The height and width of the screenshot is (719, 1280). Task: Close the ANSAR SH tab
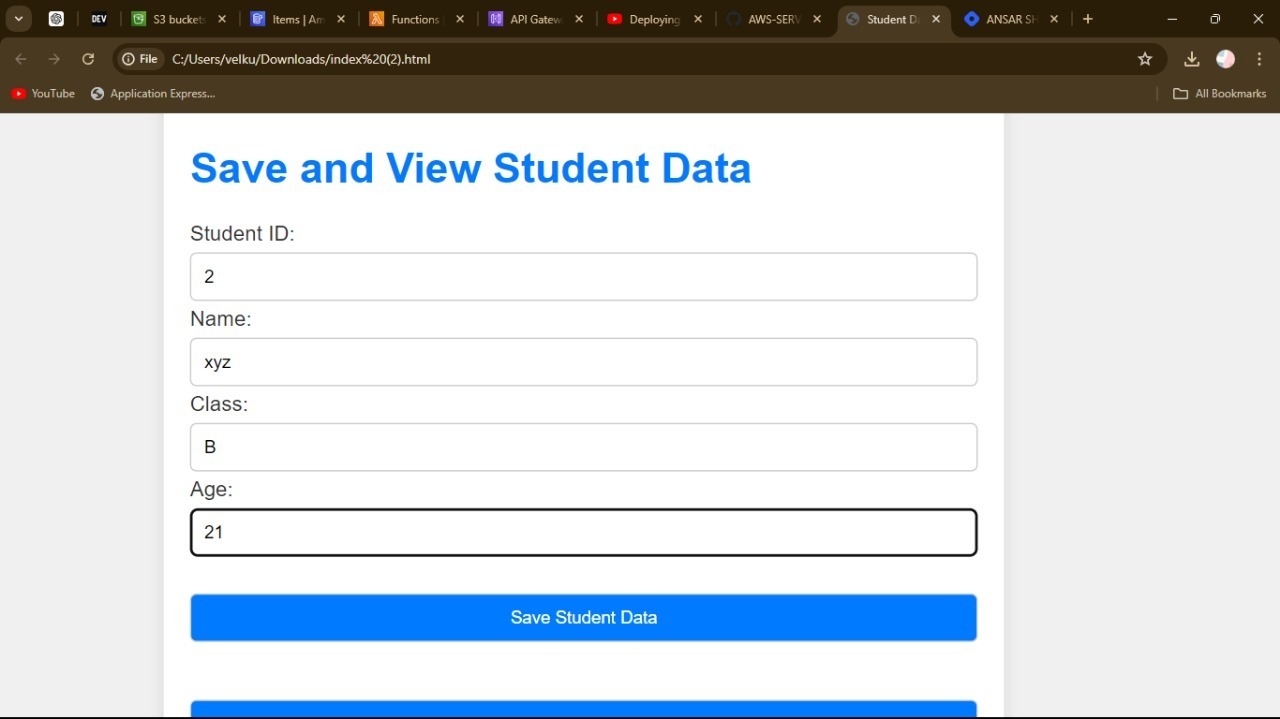pyautogui.click(x=1054, y=19)
